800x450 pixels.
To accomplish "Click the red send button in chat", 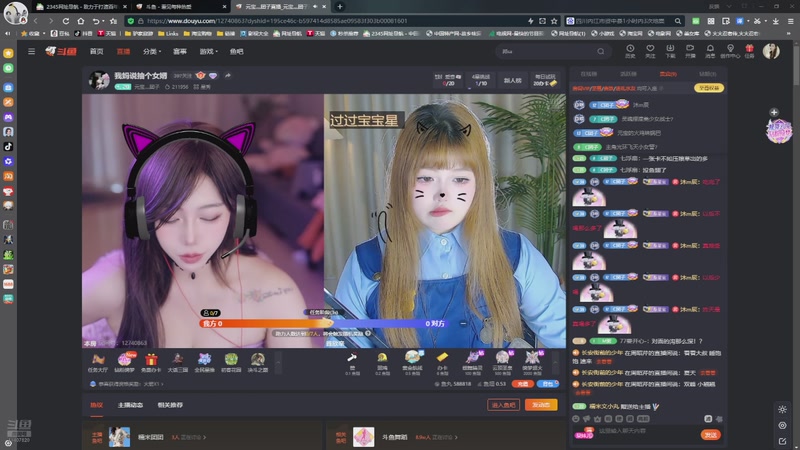I will click(710, 435).
